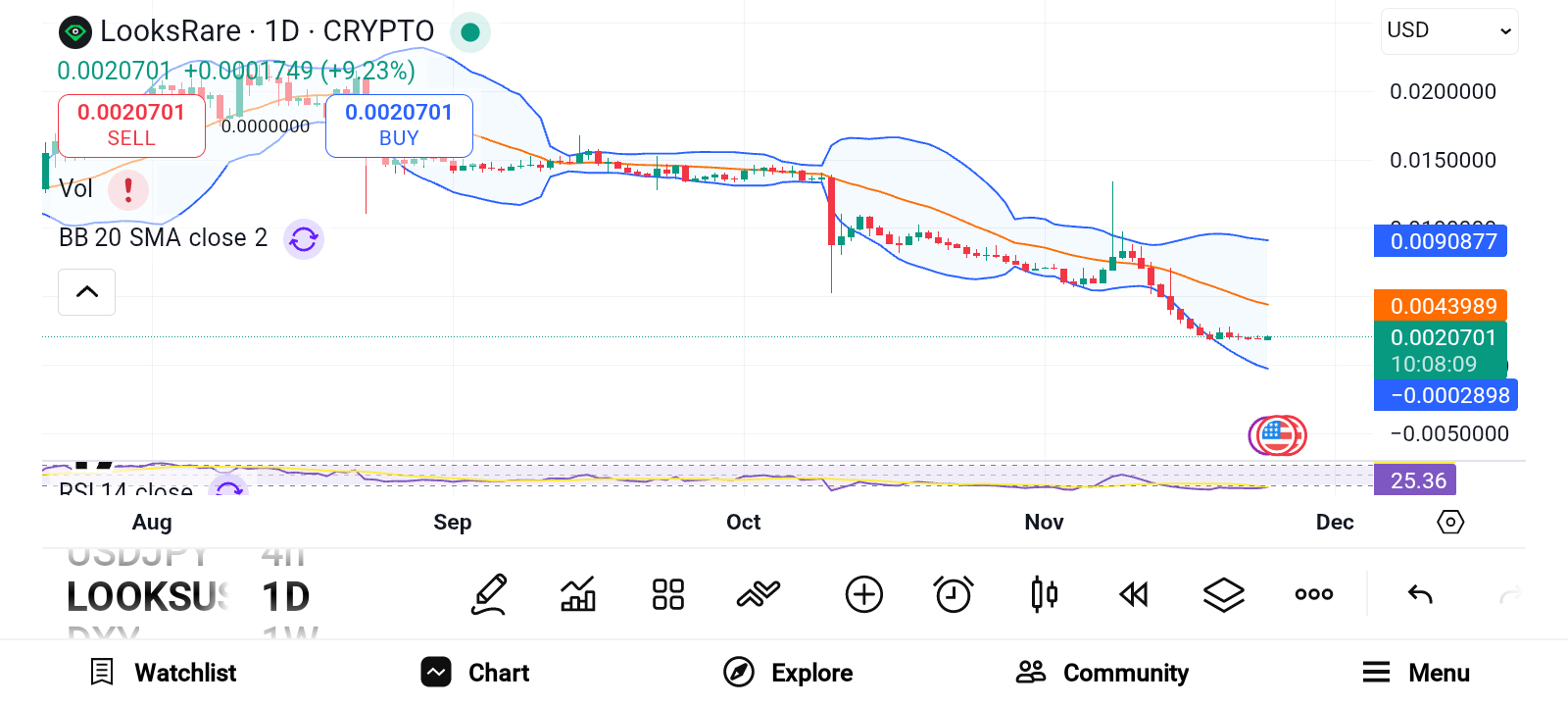The image size is (1568, 706).
Task: Open the hamburger Menu
Action: click(1416, 673)
